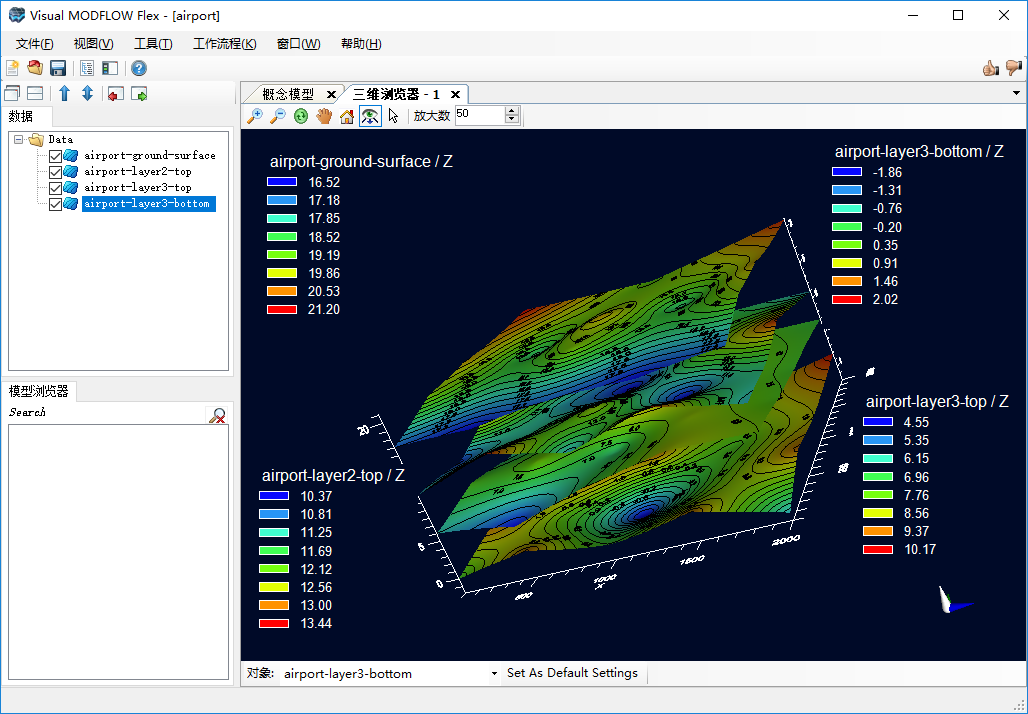Click the green right-arrow window icon

139,94
